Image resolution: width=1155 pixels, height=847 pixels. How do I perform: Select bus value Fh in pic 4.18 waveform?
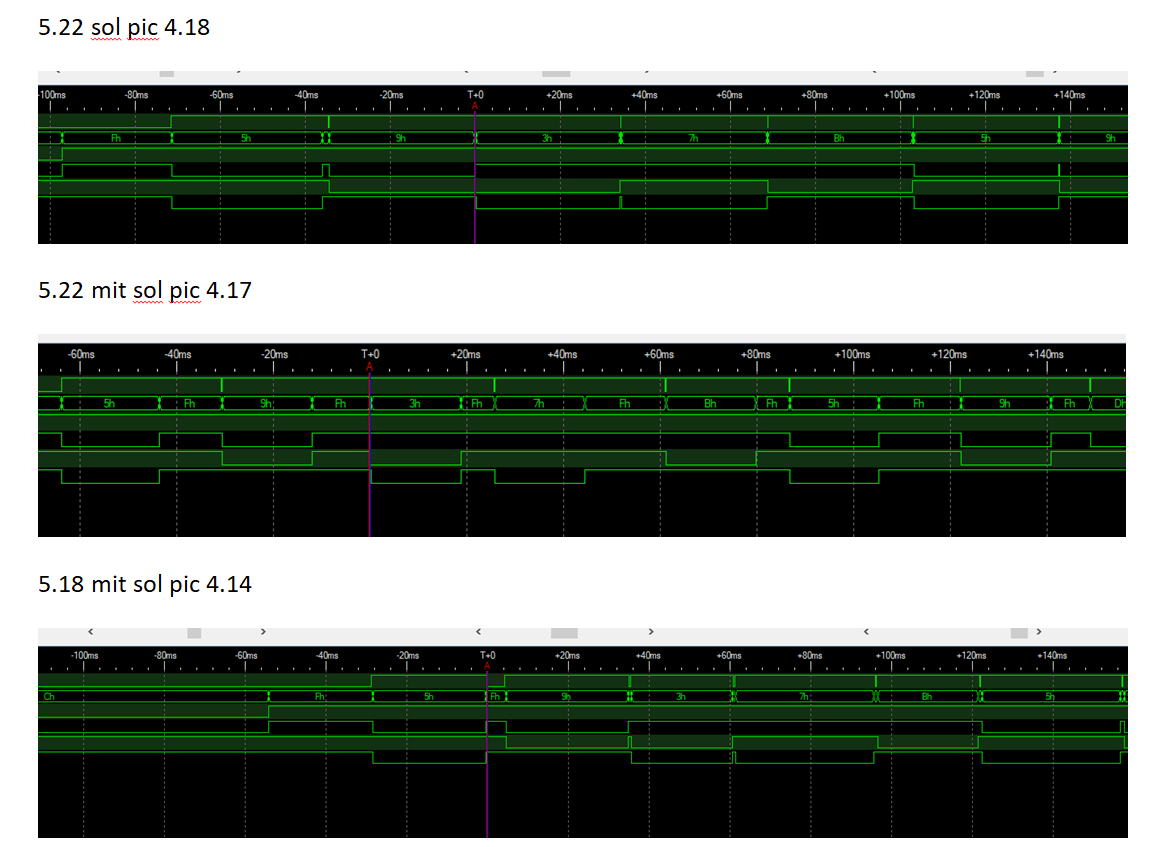point(116,138)
